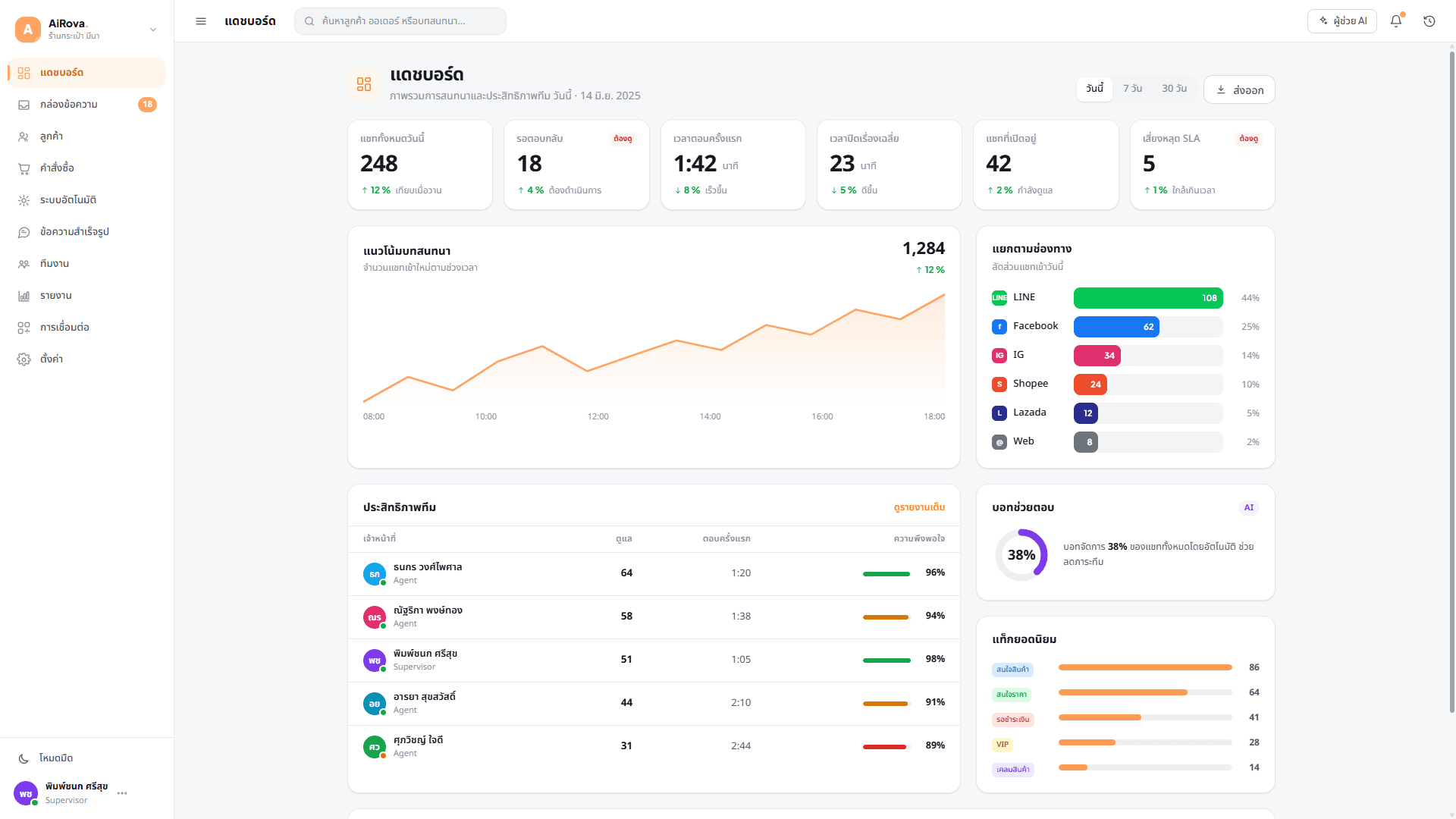Viewport: 1456px width, 819px height.
Task: Focus the customer search field
Action: click(400, 21)
